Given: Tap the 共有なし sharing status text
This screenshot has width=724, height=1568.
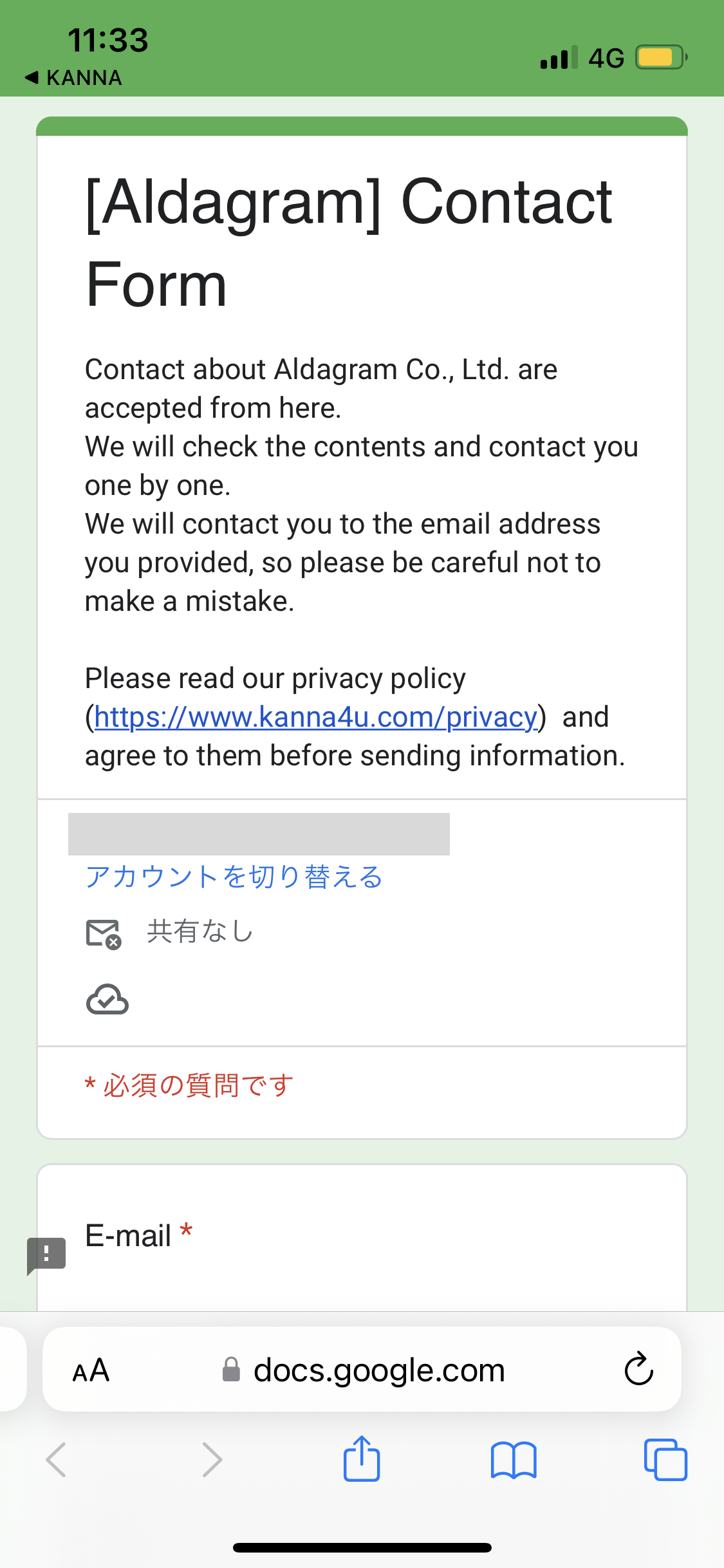Looking at the screenshot, I should click(200, 931).
